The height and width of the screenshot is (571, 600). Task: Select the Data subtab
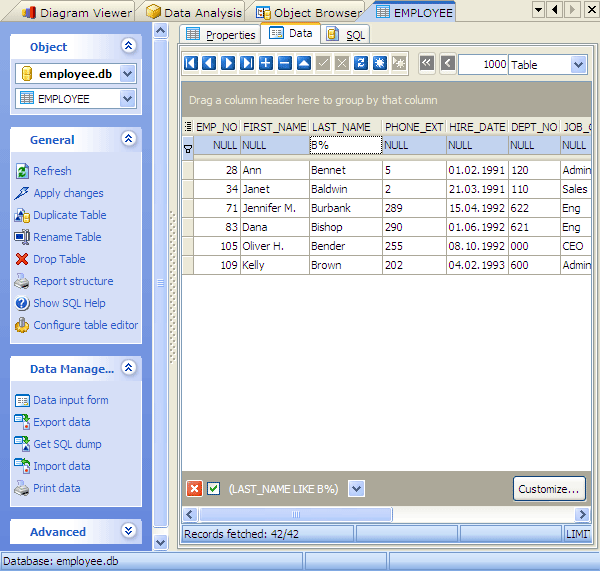(290, 33)
